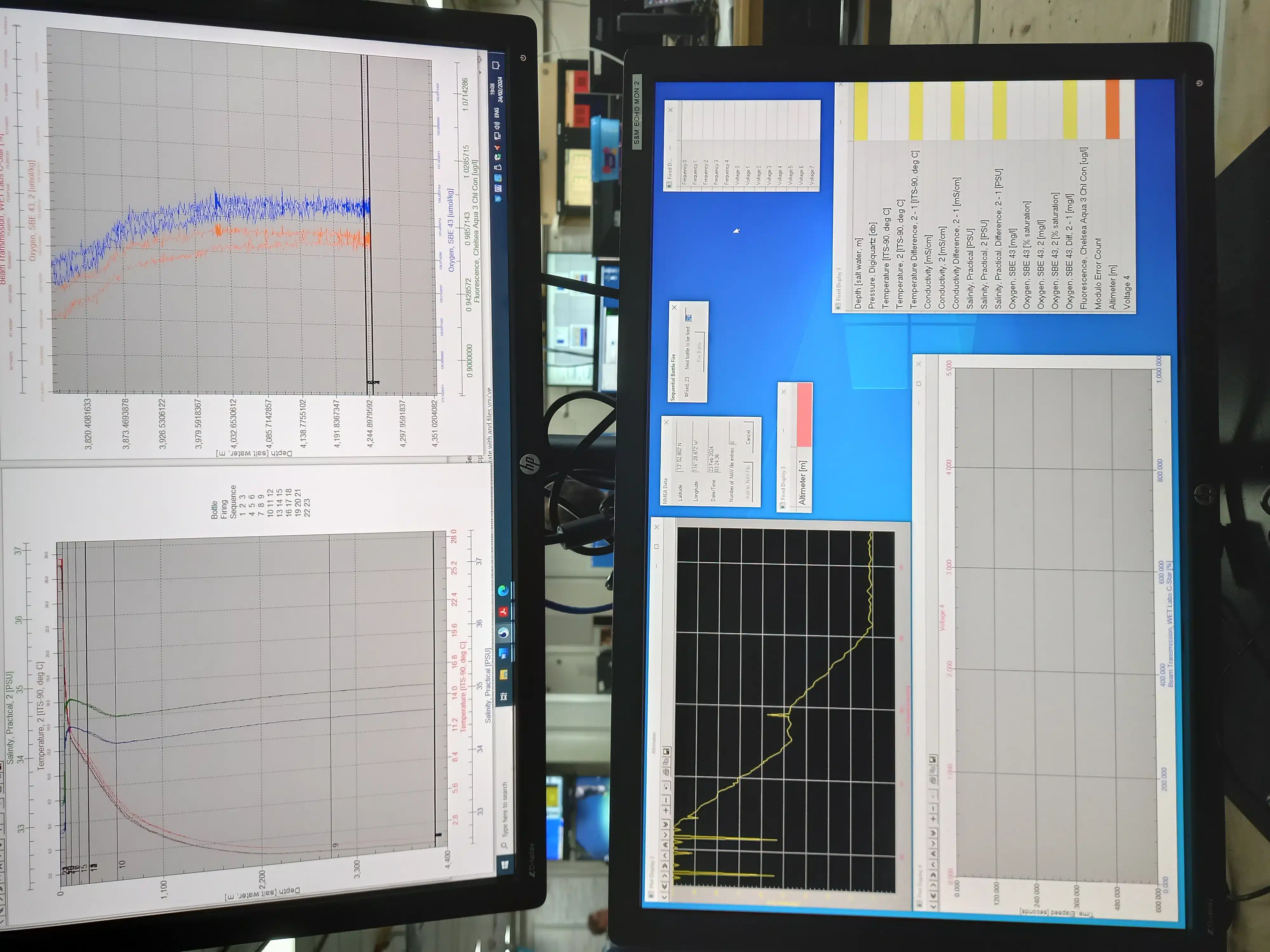
Task: Open Adobe Acrobat from the taskbar
Action: tap(503, 612)
